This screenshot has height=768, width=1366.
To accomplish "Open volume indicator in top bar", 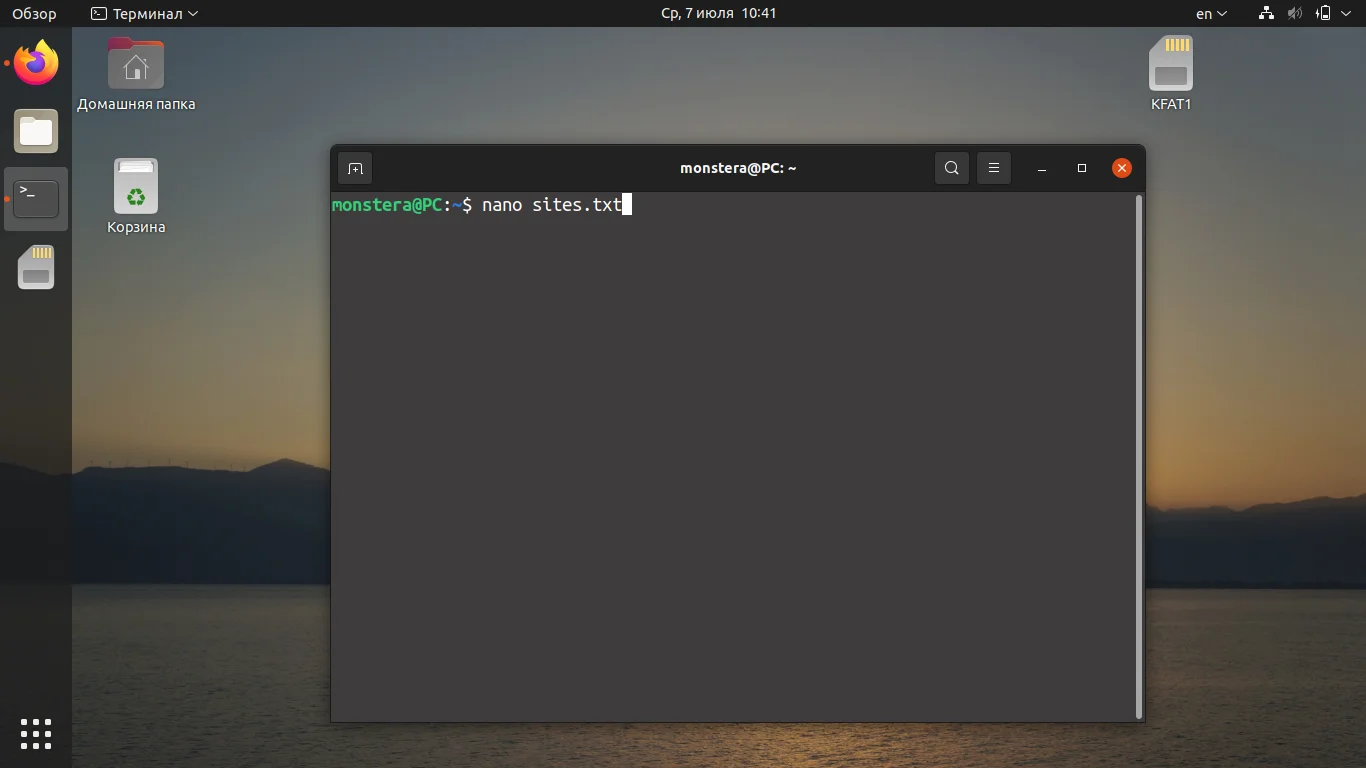I will (x=1295, y=13).
